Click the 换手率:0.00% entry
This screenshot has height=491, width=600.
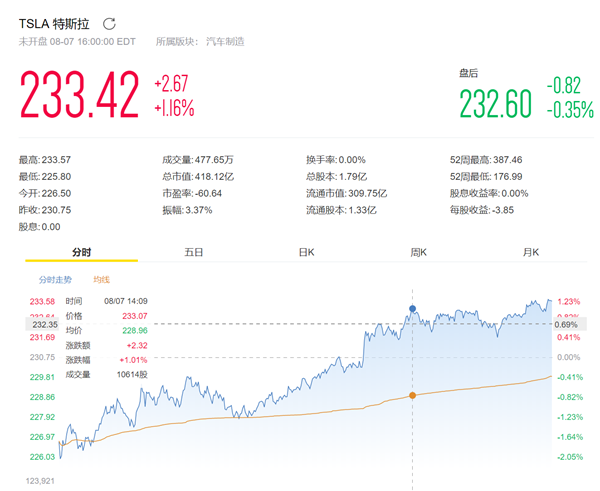tap(336, 160)
